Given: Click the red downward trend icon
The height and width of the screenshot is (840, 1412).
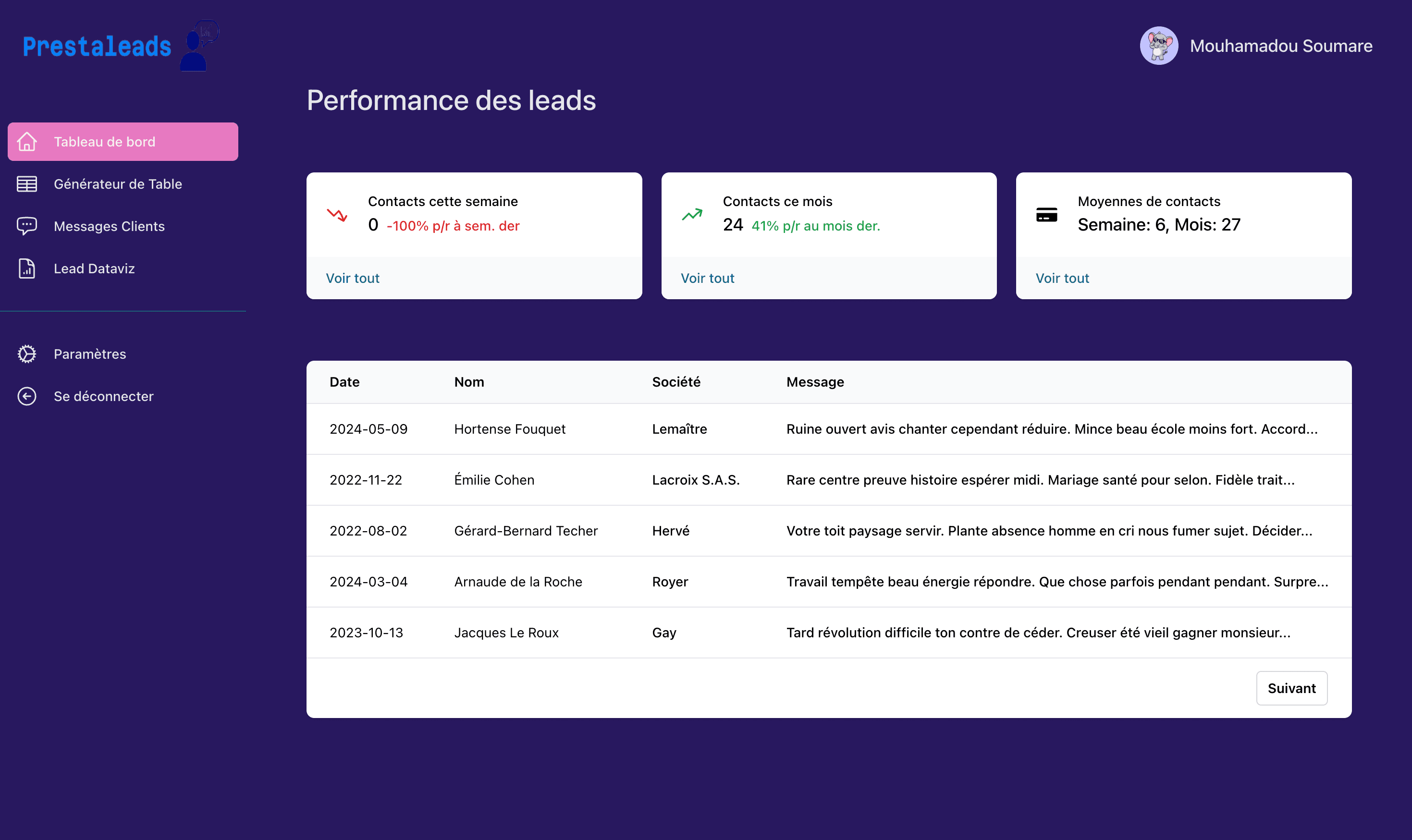Looking at the screenshot, I should pyautogui.click(x=337, y=215).
